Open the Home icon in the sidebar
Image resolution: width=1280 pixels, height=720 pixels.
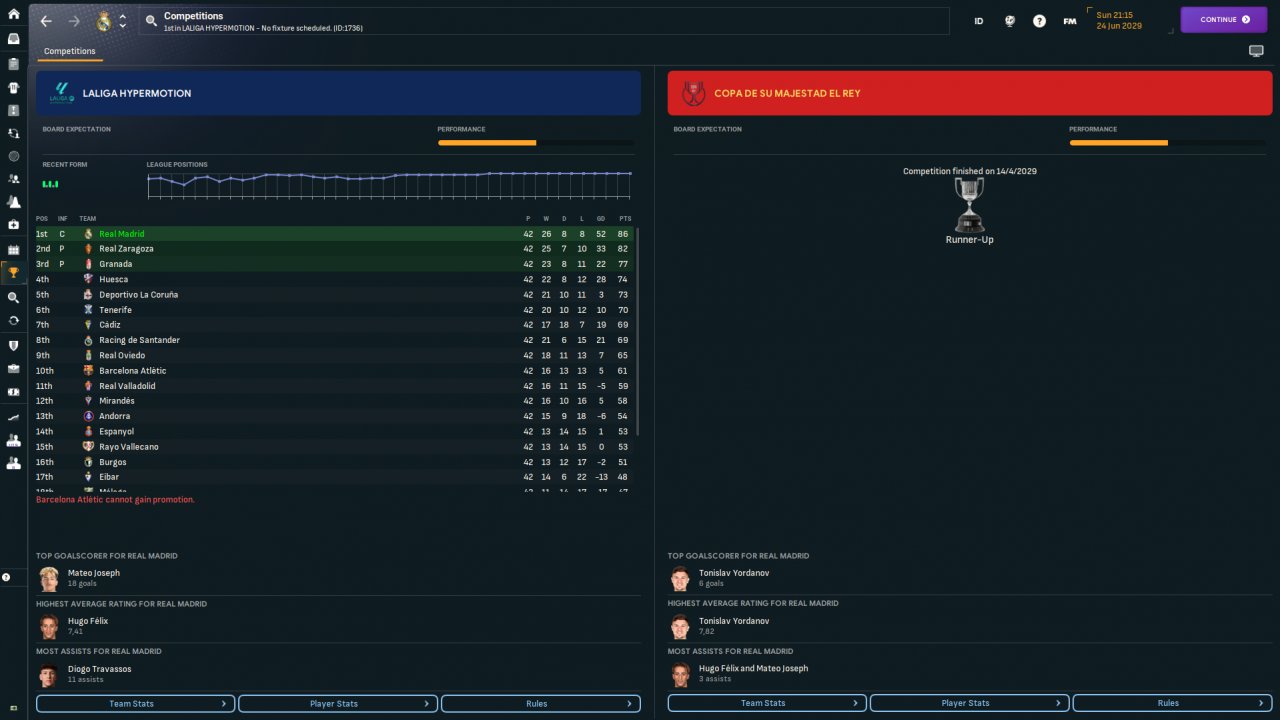14,15
